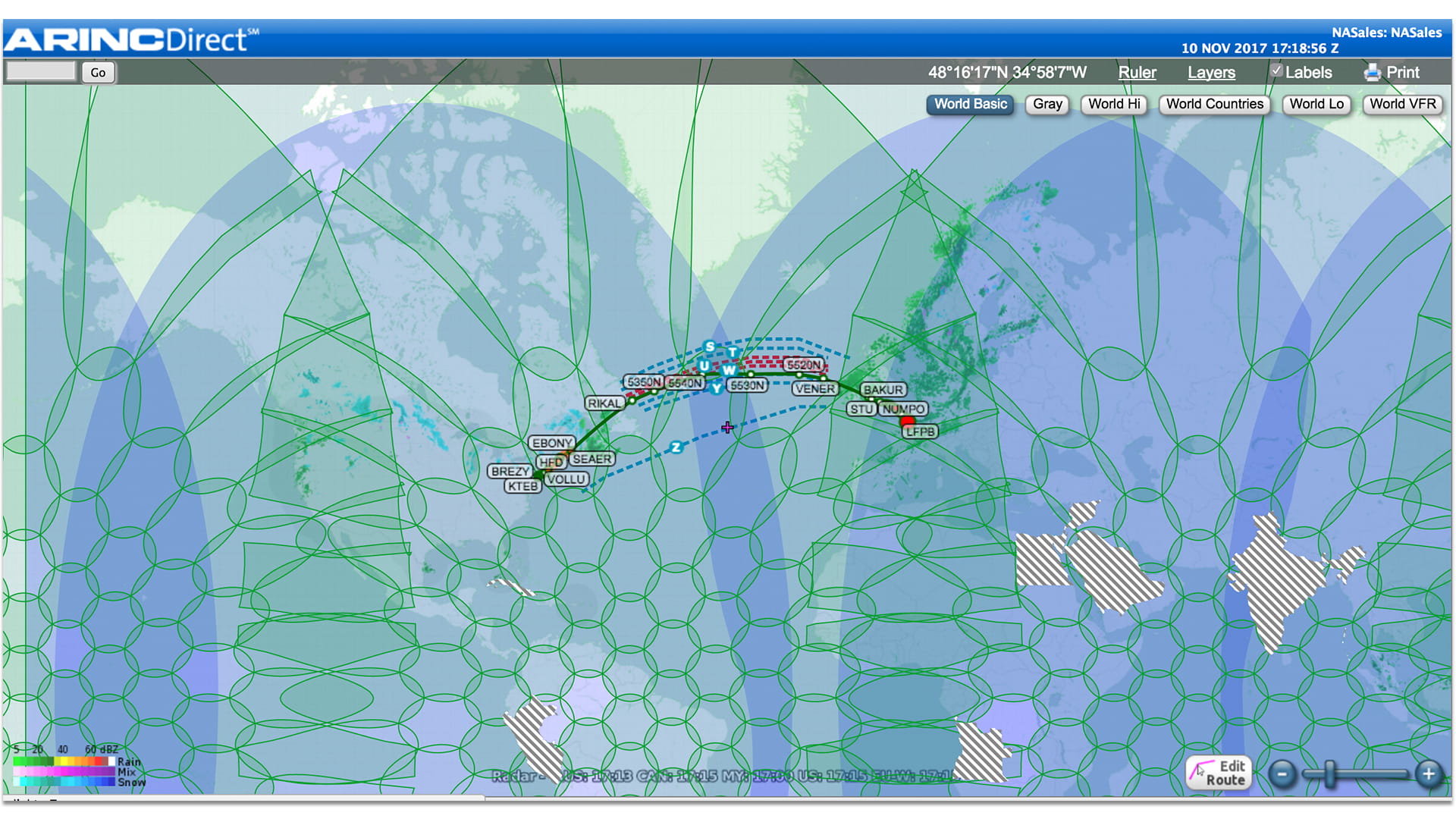The height and width of the screenshot is (819, 1456).
Task: Uncheck the Labels checkbox
Action: click(1277, 70)
